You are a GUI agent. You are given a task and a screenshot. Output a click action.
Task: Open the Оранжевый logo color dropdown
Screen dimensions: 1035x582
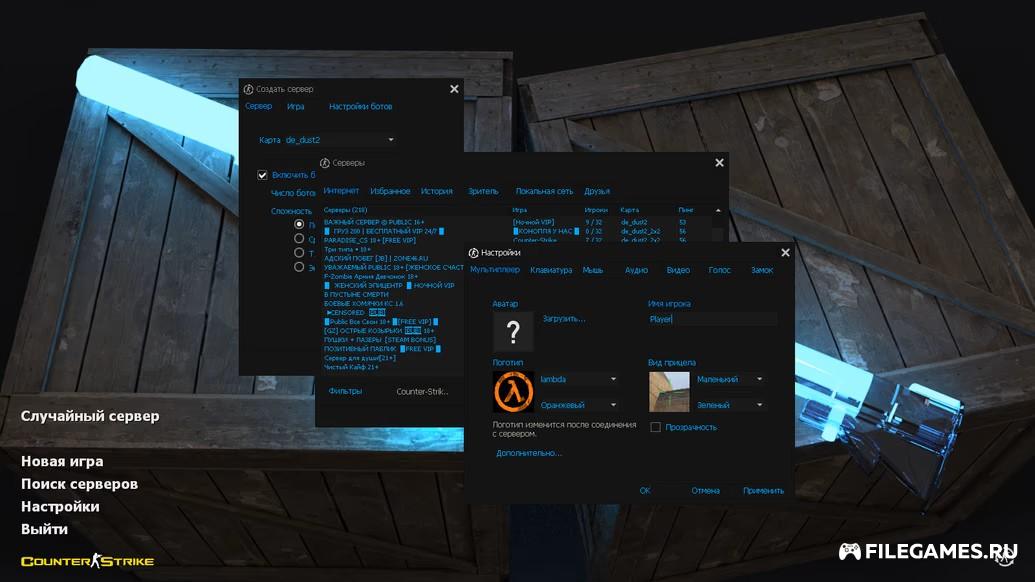click(x=579, y=404)
